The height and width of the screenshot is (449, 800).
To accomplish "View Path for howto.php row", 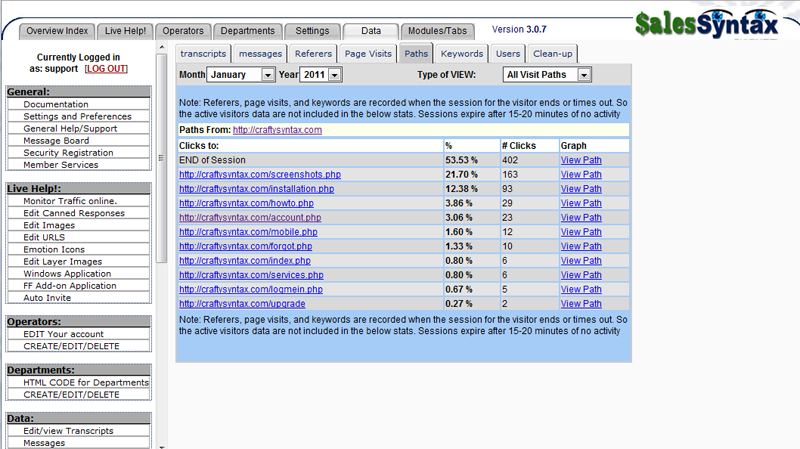I will coord(581,203).
